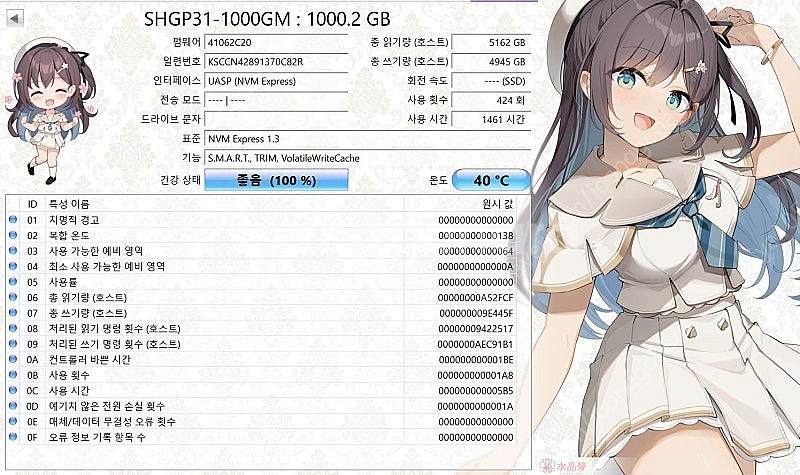This screenshot has width=800, height=475.
Task: Click the interface field UASP (NVM Express)
Action: [x=276, y=81]
